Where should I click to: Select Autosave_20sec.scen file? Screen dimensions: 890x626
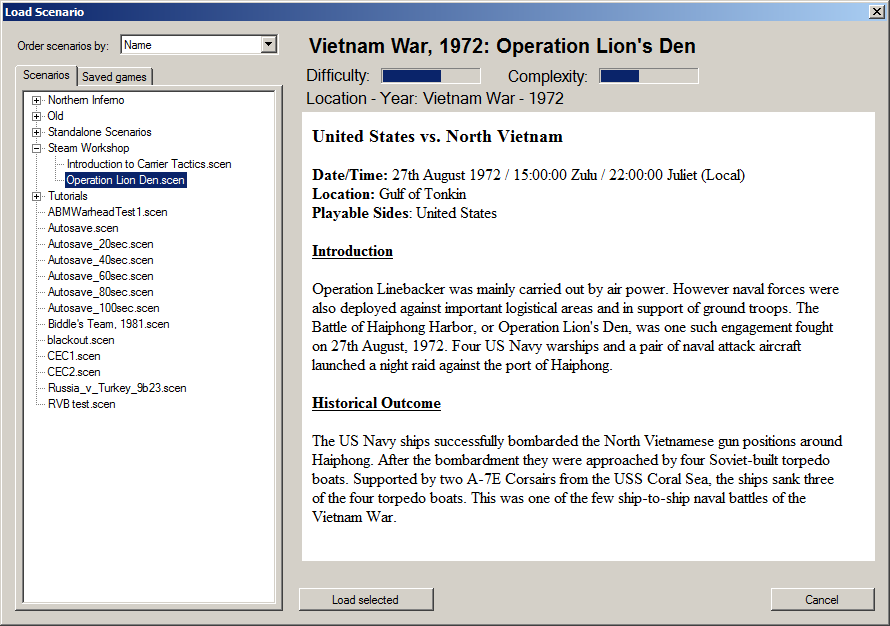pyautogui.click(x=100, y=244)
